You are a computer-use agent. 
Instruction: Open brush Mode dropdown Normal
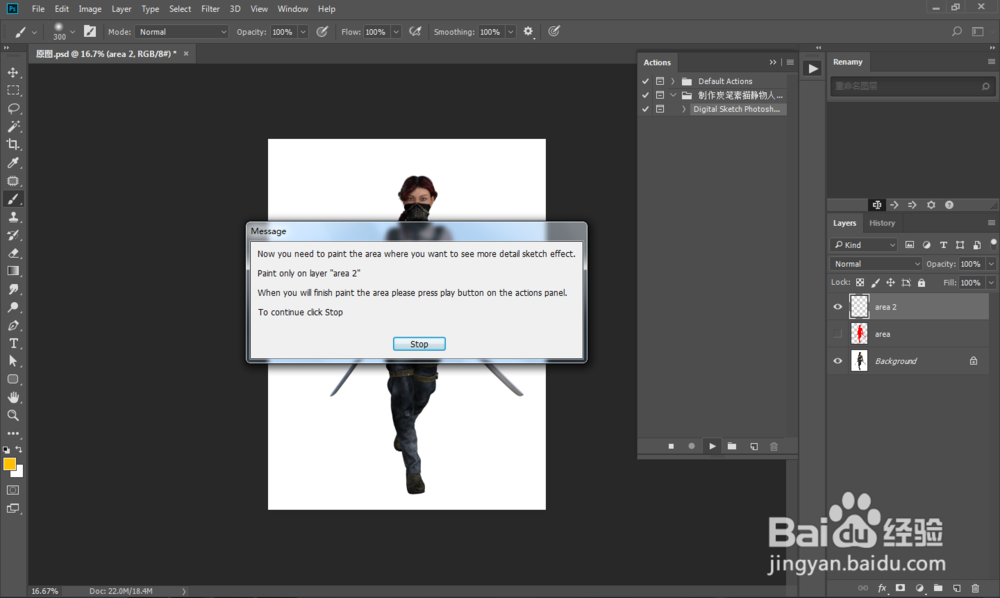(x=182, y=32)
